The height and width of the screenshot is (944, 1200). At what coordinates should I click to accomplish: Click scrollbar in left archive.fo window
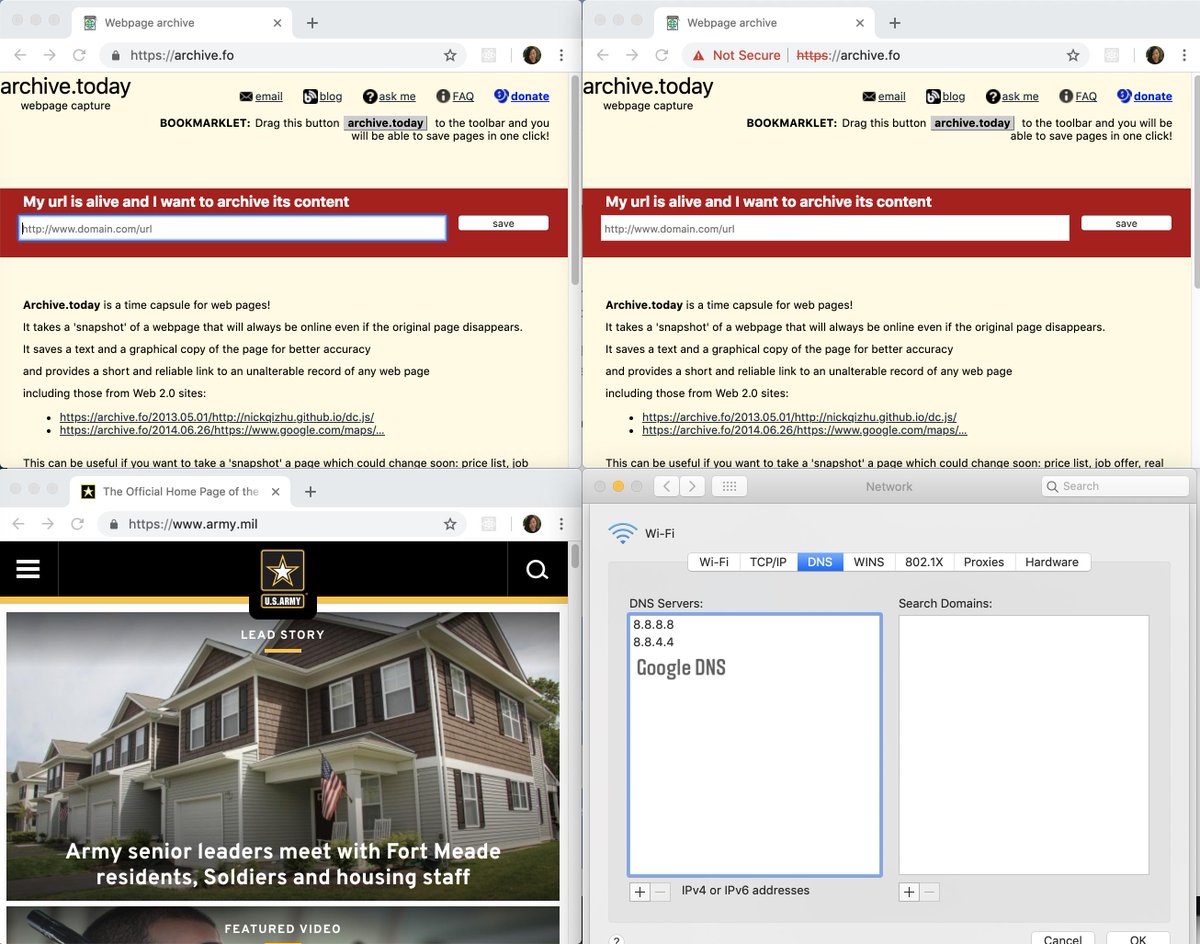point(575,180)
